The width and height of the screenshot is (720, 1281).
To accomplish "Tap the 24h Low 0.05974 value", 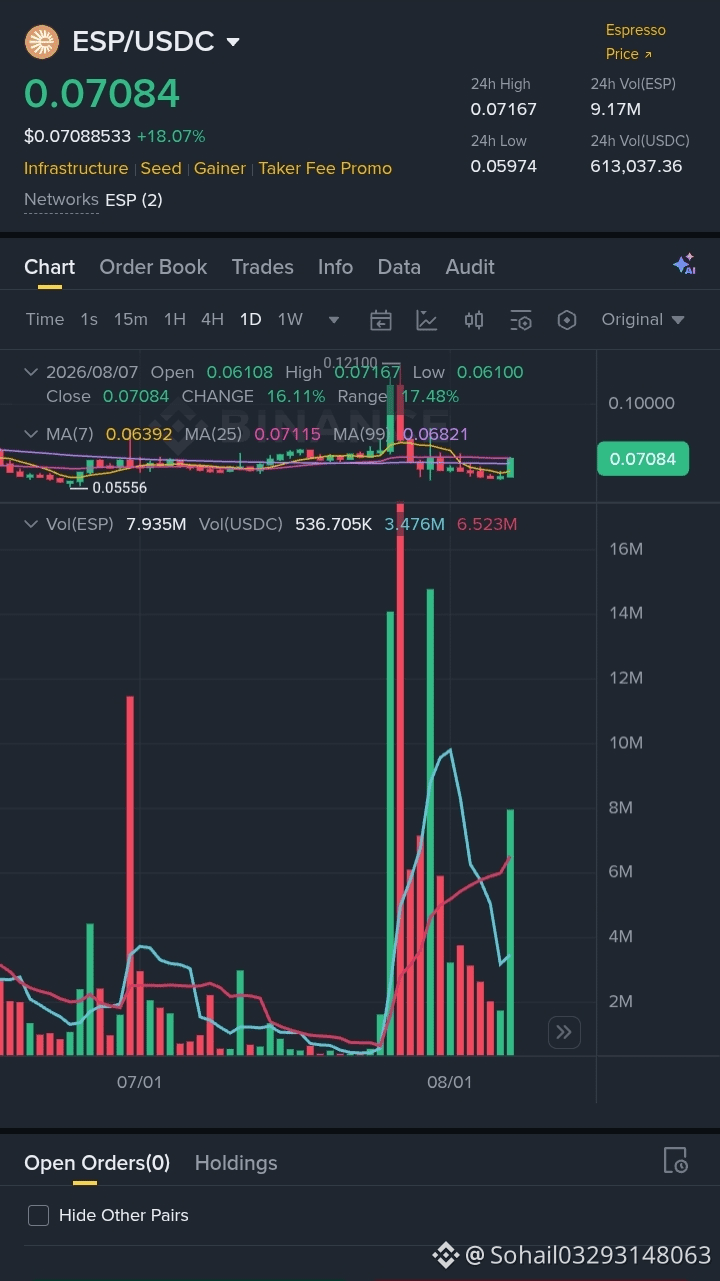I will [x=504, y=166].
